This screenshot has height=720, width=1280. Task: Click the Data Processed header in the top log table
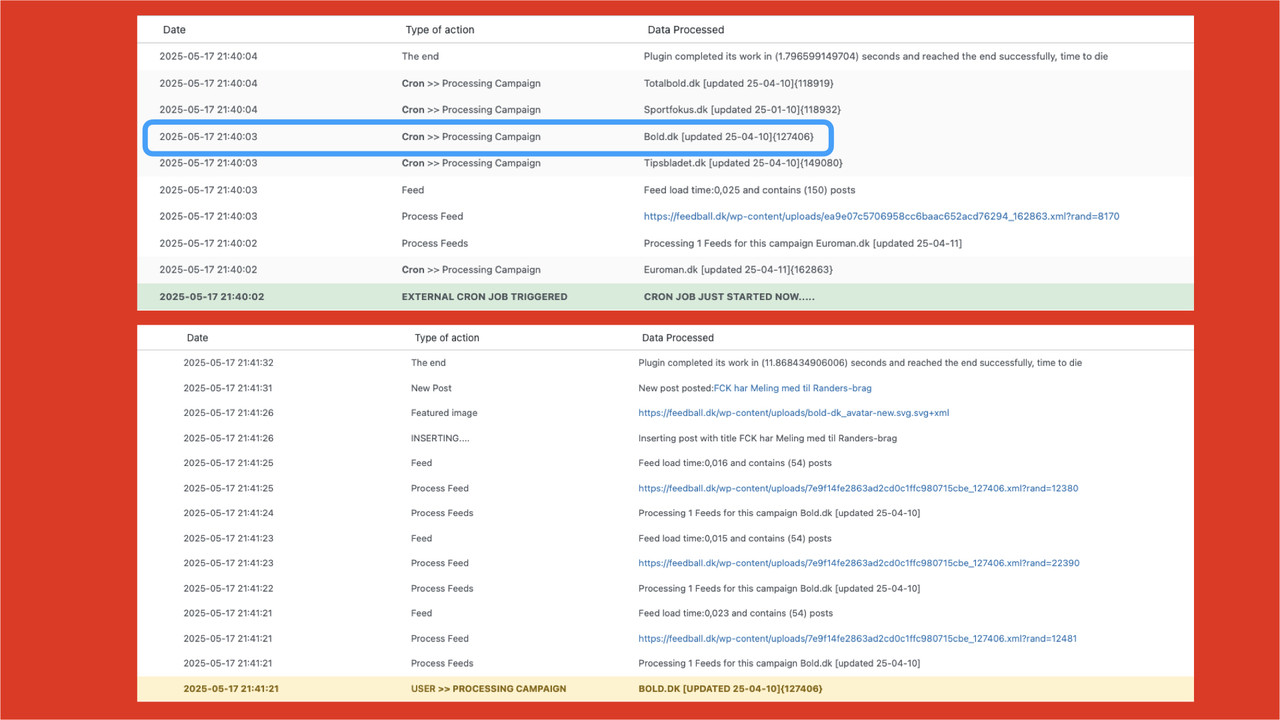point(686,30)
